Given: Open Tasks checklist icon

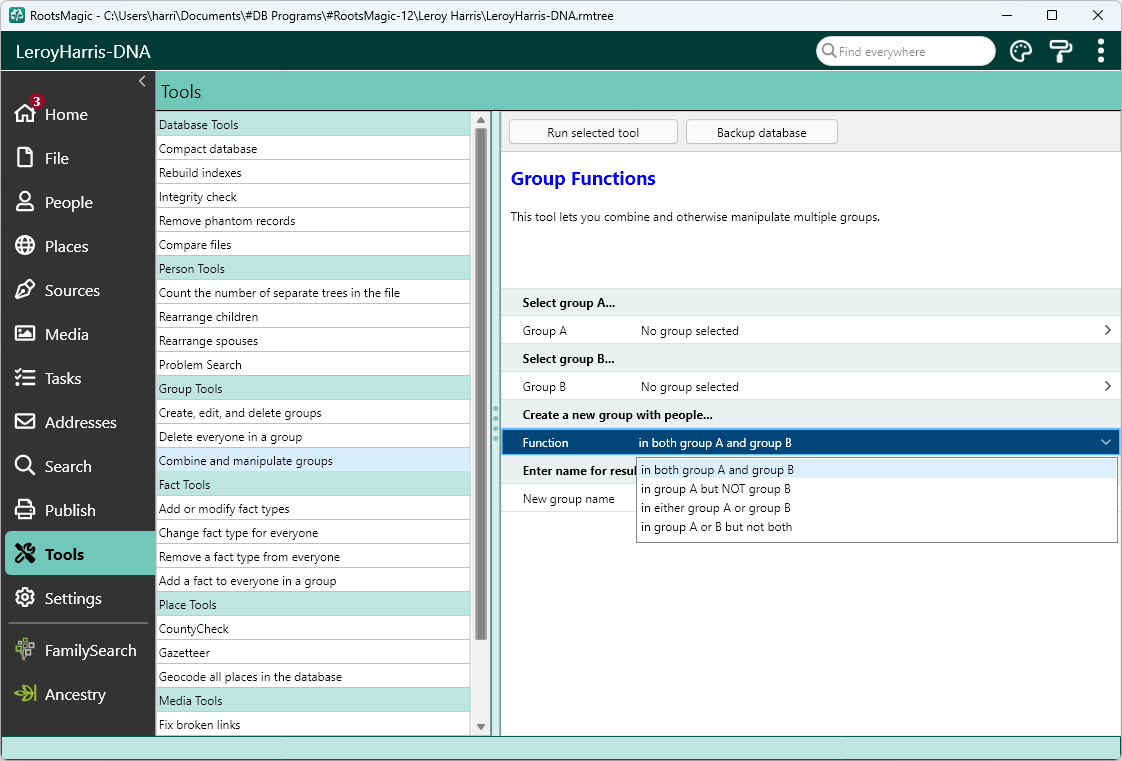Looking at the screenshot, I should pos(25,378).
